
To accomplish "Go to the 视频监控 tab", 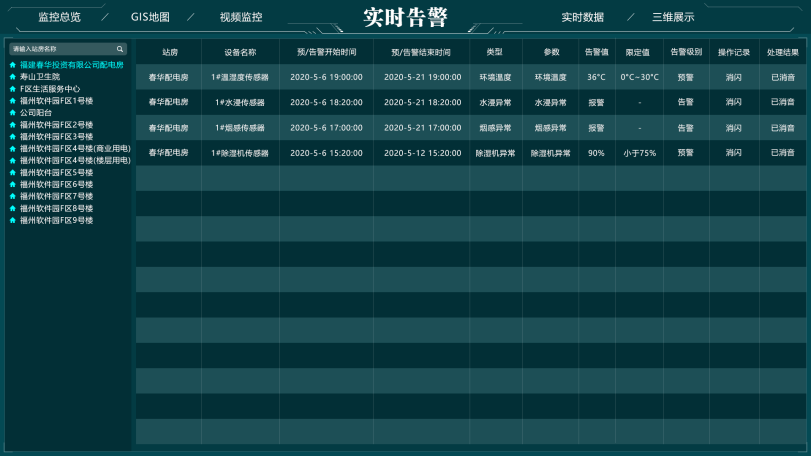I will click(241, 17).
